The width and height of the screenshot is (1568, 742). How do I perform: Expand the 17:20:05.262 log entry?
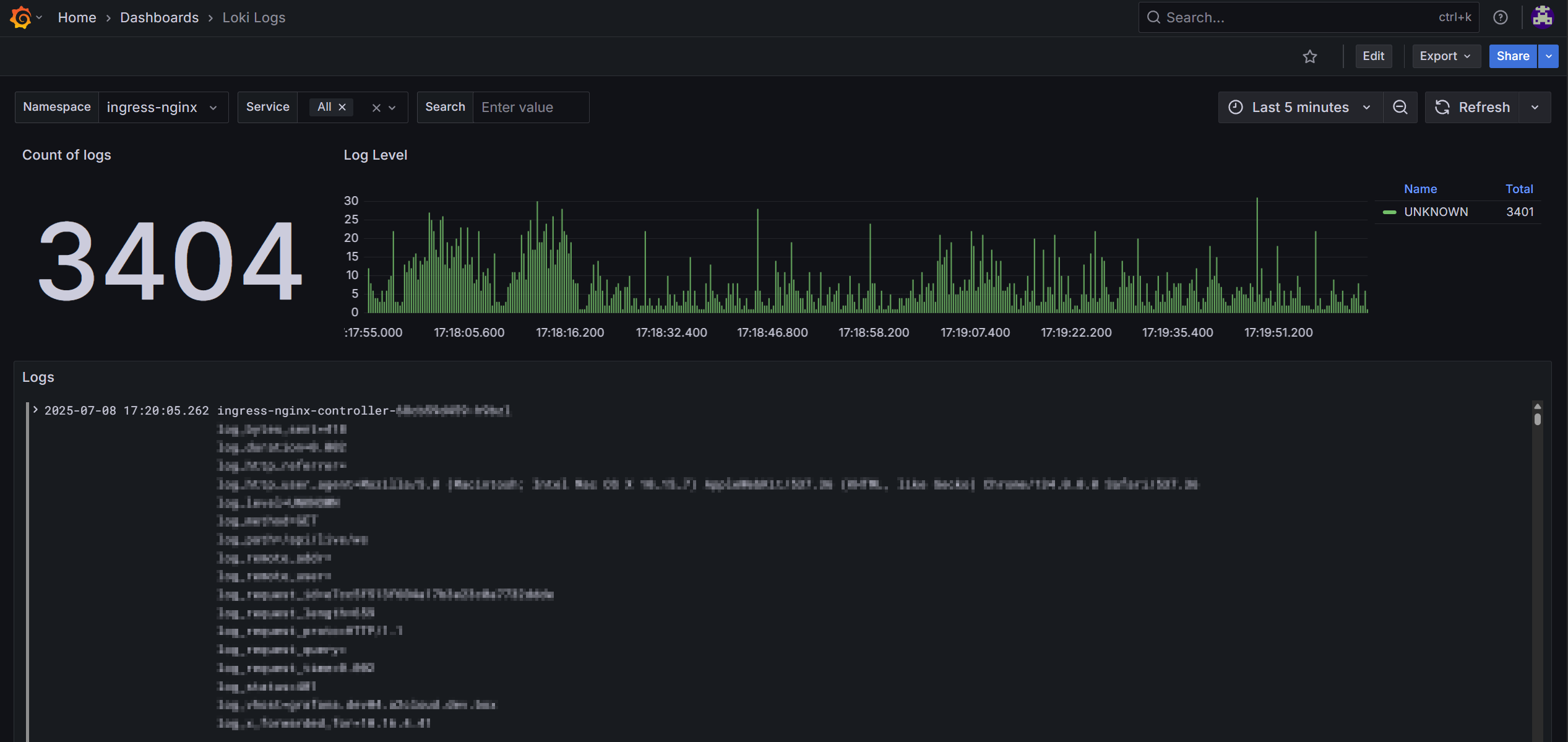pyautogui.click(x=35, y=410)
